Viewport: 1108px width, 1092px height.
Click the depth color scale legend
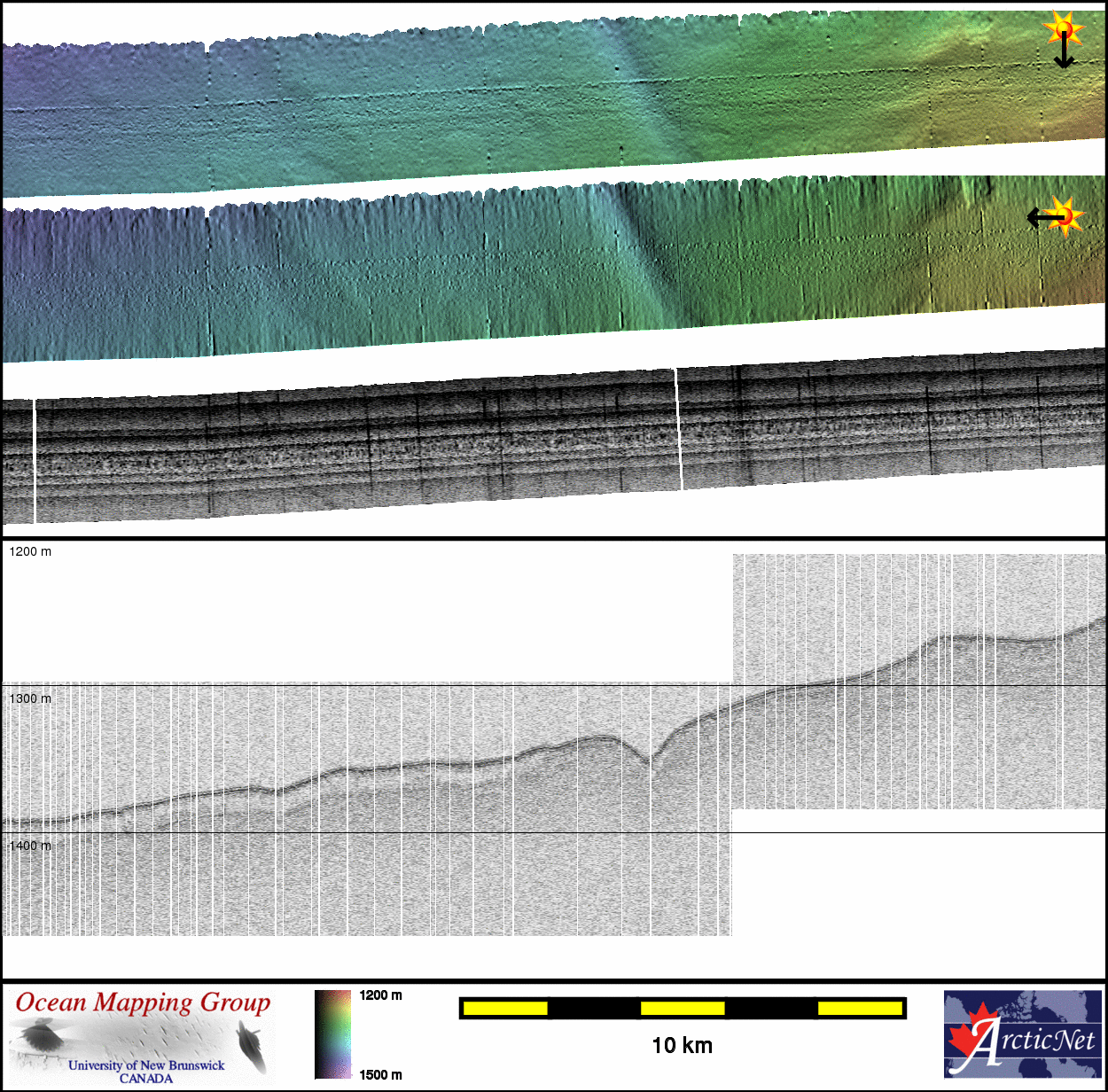coord(332,1034)
